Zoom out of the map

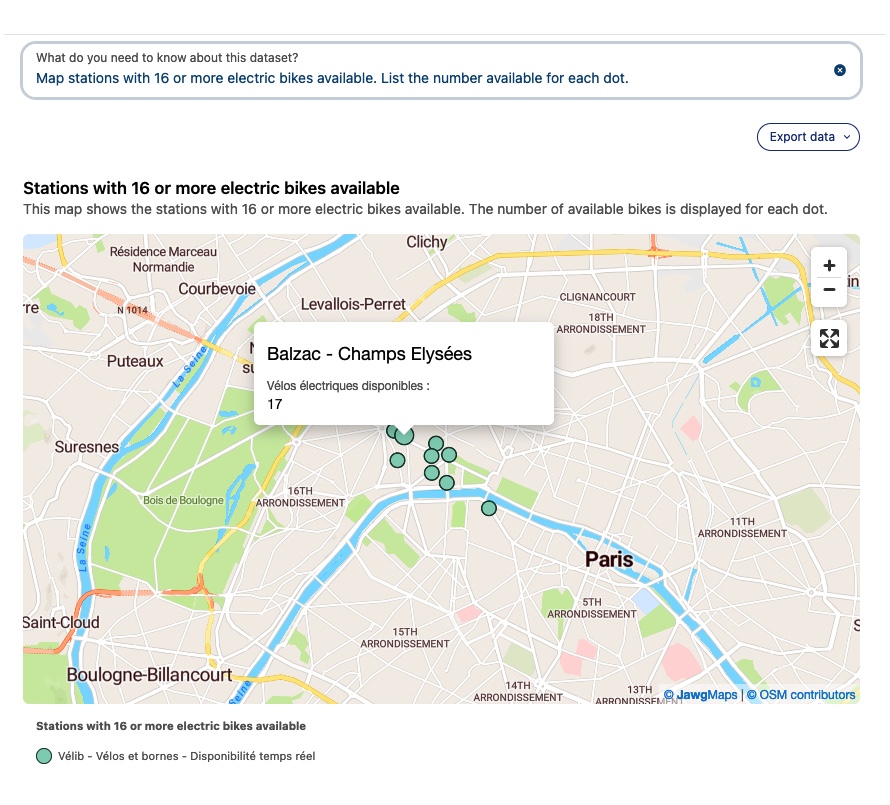click(828, 290)
